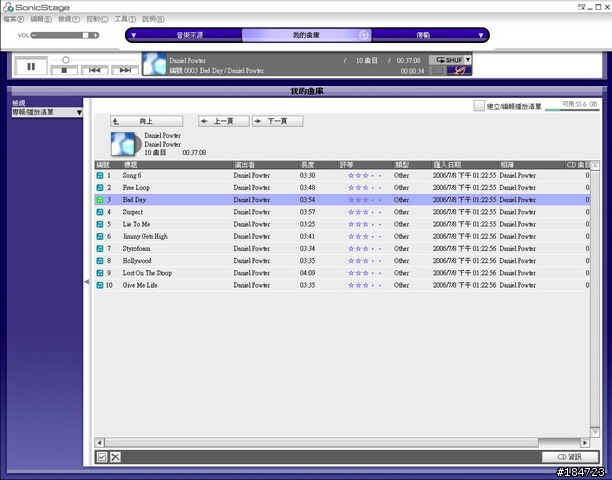Click the vertical scrollbar up arrow

595,165
